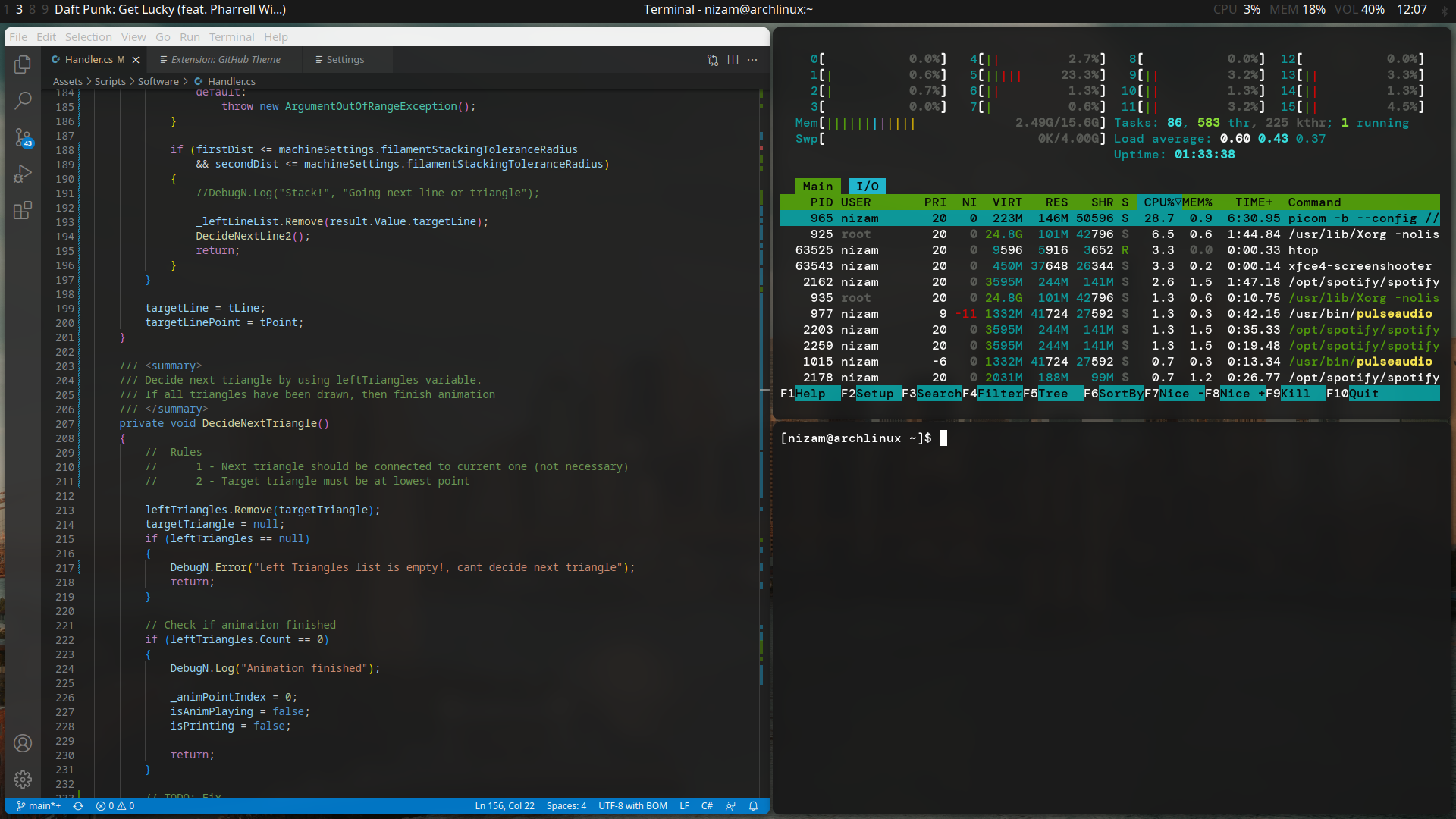Click F7 Nice - in htop

point(1174,394)
